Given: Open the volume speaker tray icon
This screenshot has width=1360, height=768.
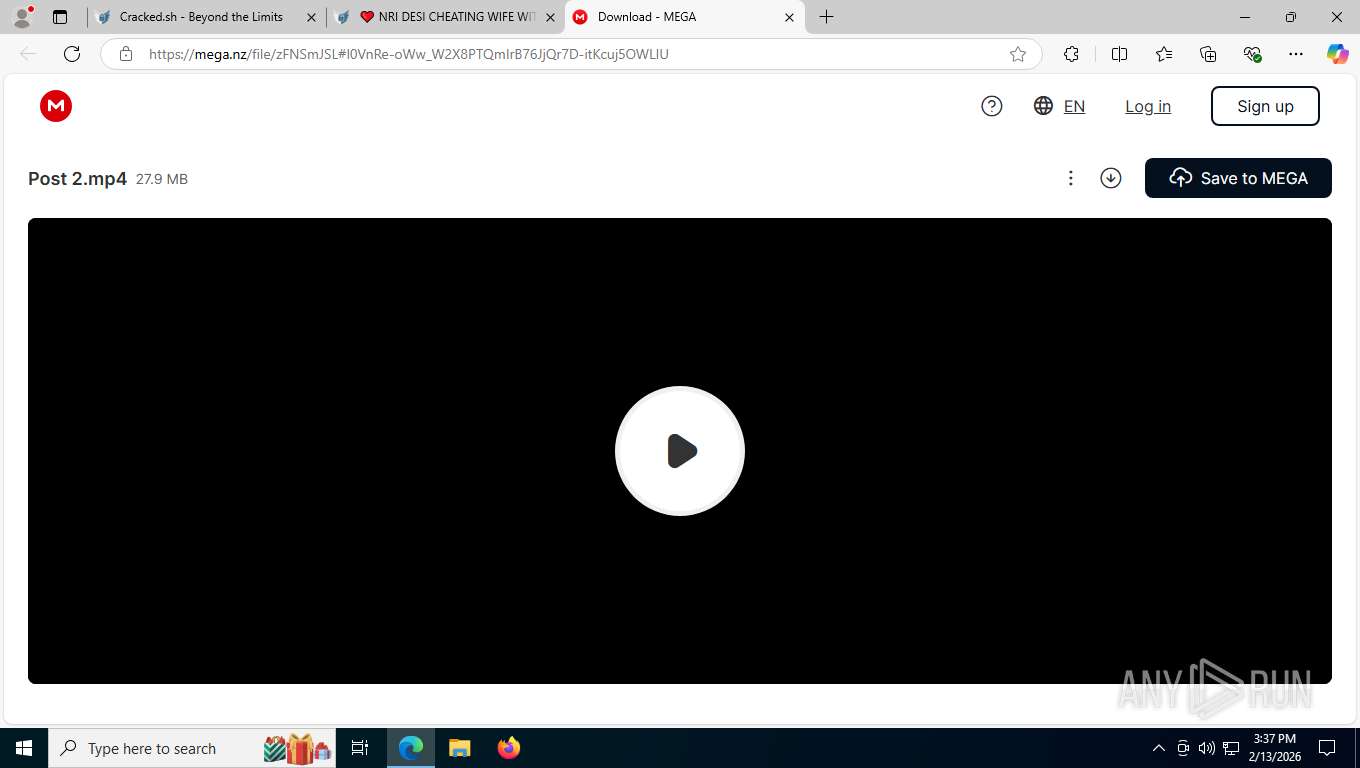Looking at the screenshot, I should 1207,748.
